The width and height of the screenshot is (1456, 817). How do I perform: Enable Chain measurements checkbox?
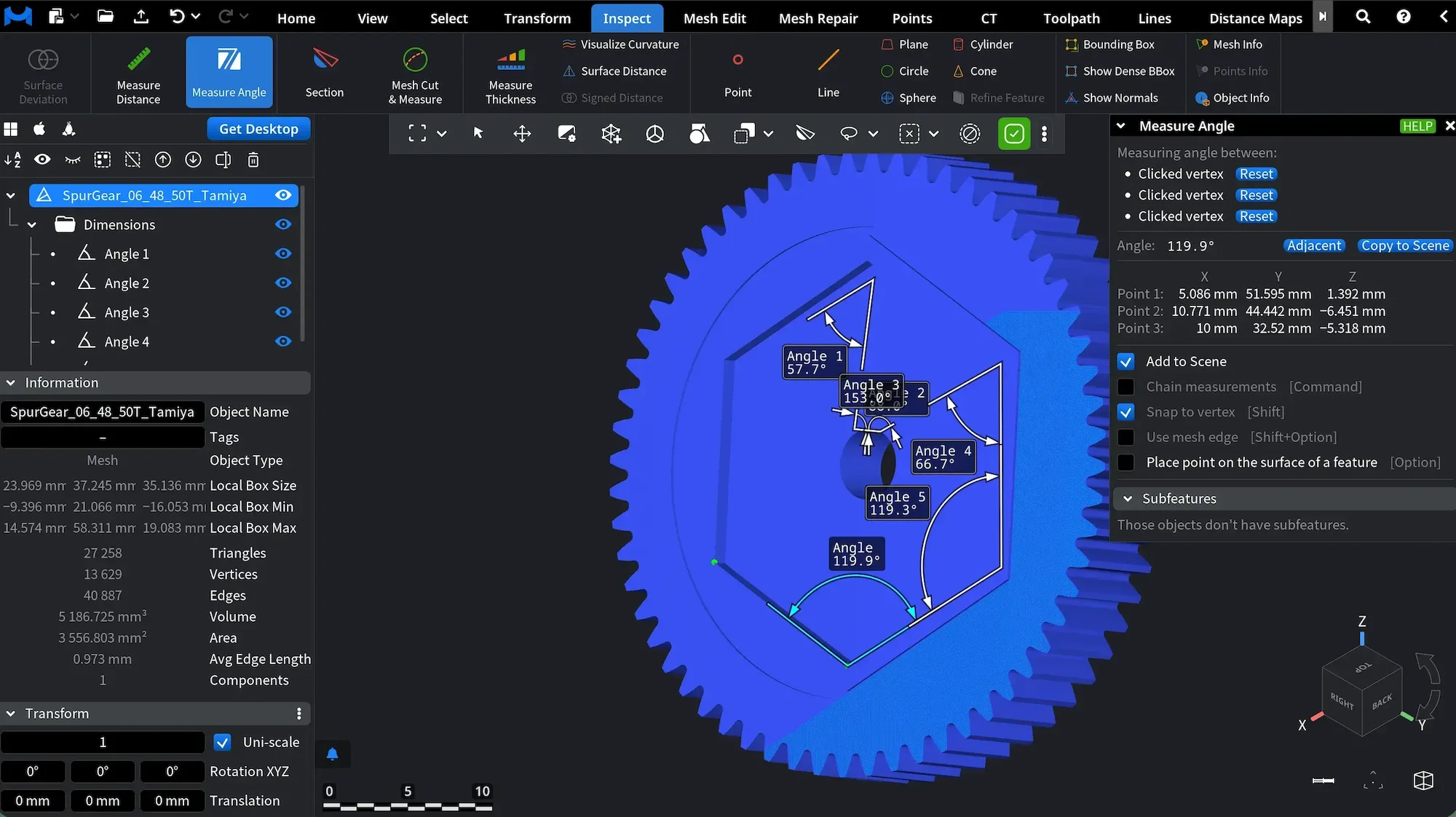point(1125,387)
